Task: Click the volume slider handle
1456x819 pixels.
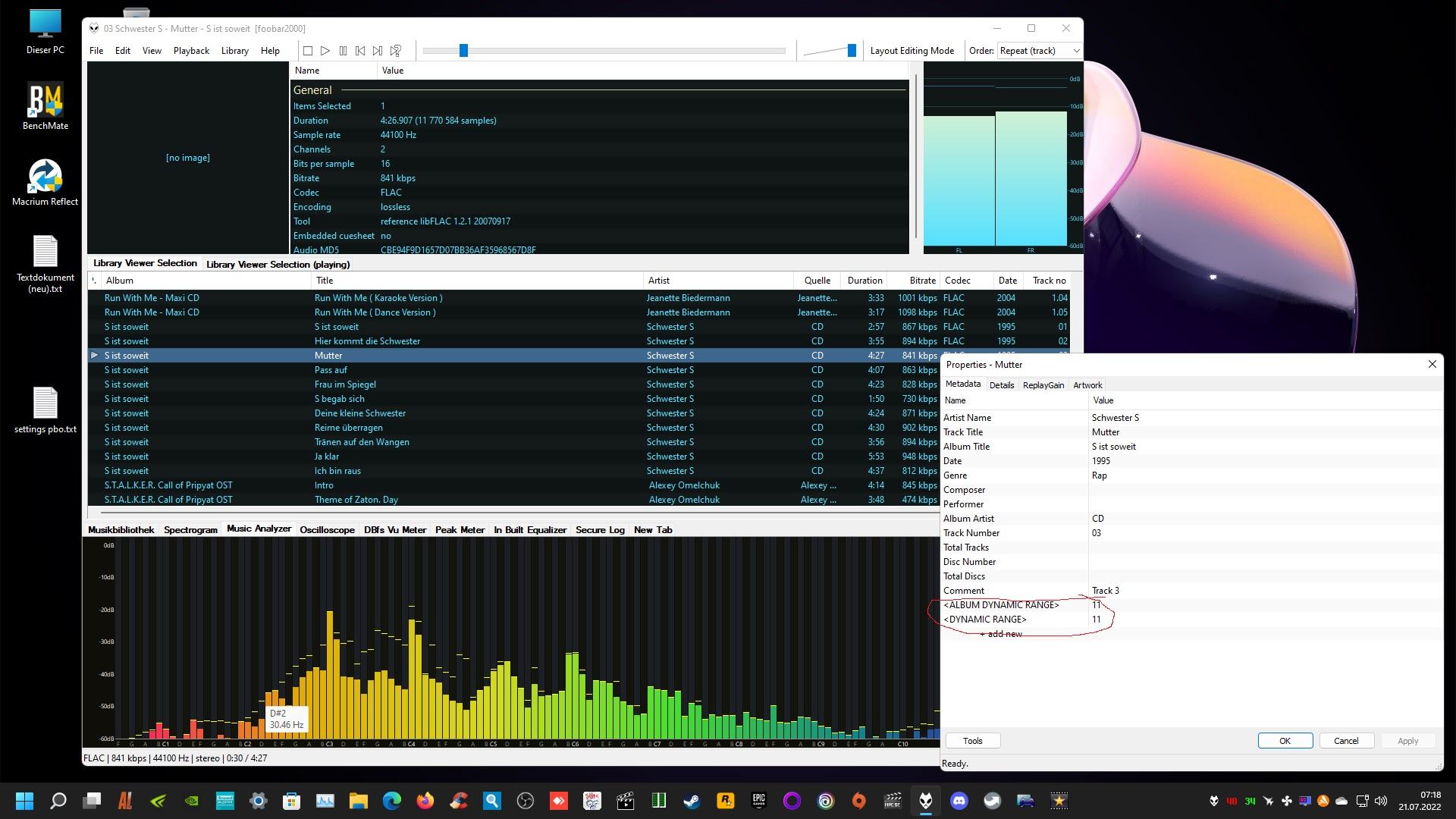Action: (852, 51)
